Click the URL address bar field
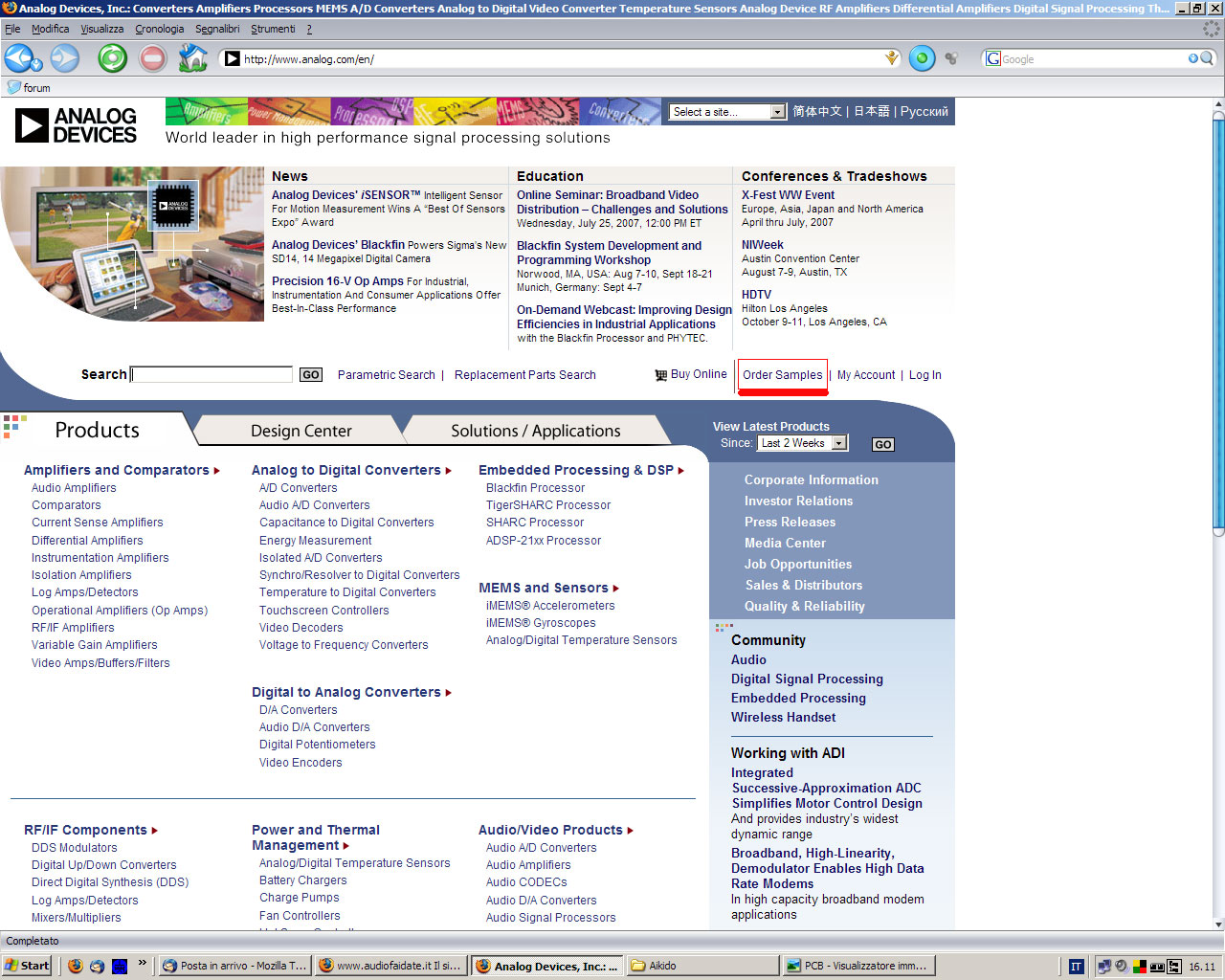The image size is (1225, 980). [561, 58]
